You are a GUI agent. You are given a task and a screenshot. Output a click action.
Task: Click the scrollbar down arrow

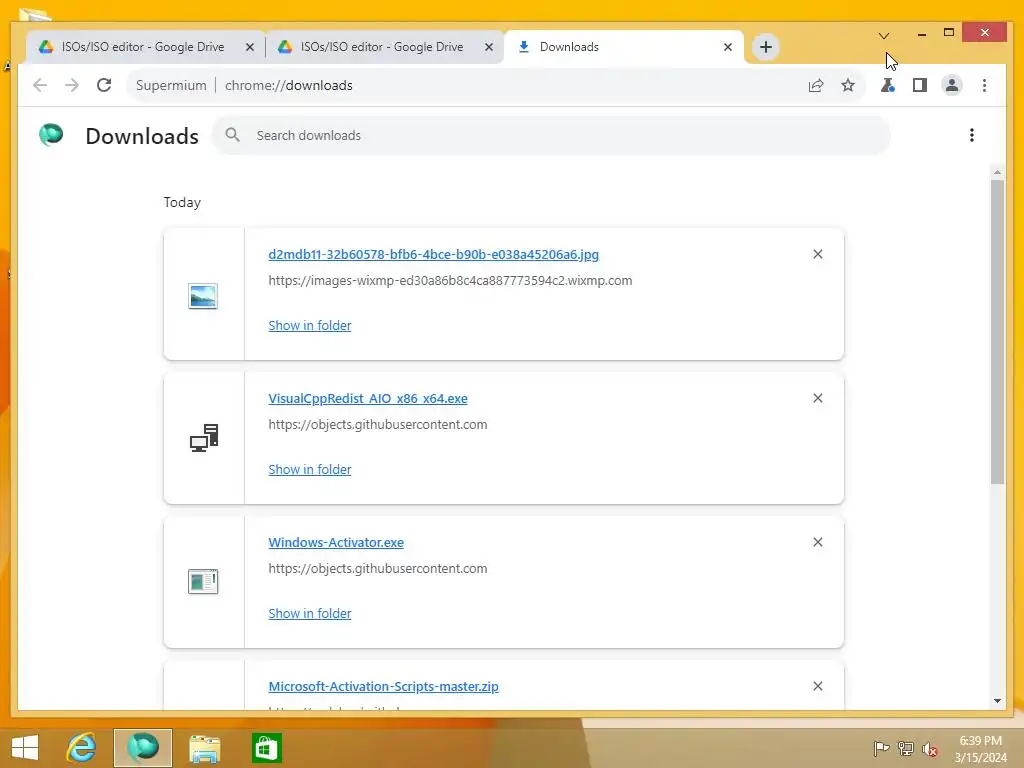coord(997,701)
